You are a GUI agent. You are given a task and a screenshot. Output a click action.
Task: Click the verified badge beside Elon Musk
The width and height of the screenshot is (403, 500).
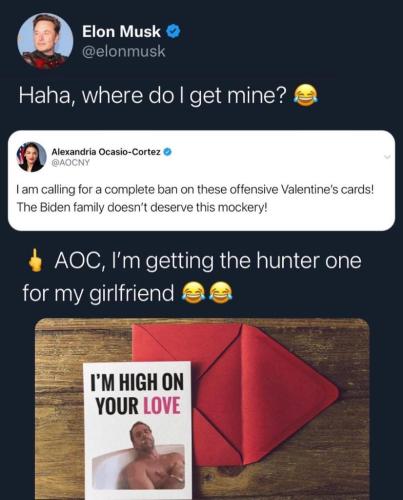[173, 31]
